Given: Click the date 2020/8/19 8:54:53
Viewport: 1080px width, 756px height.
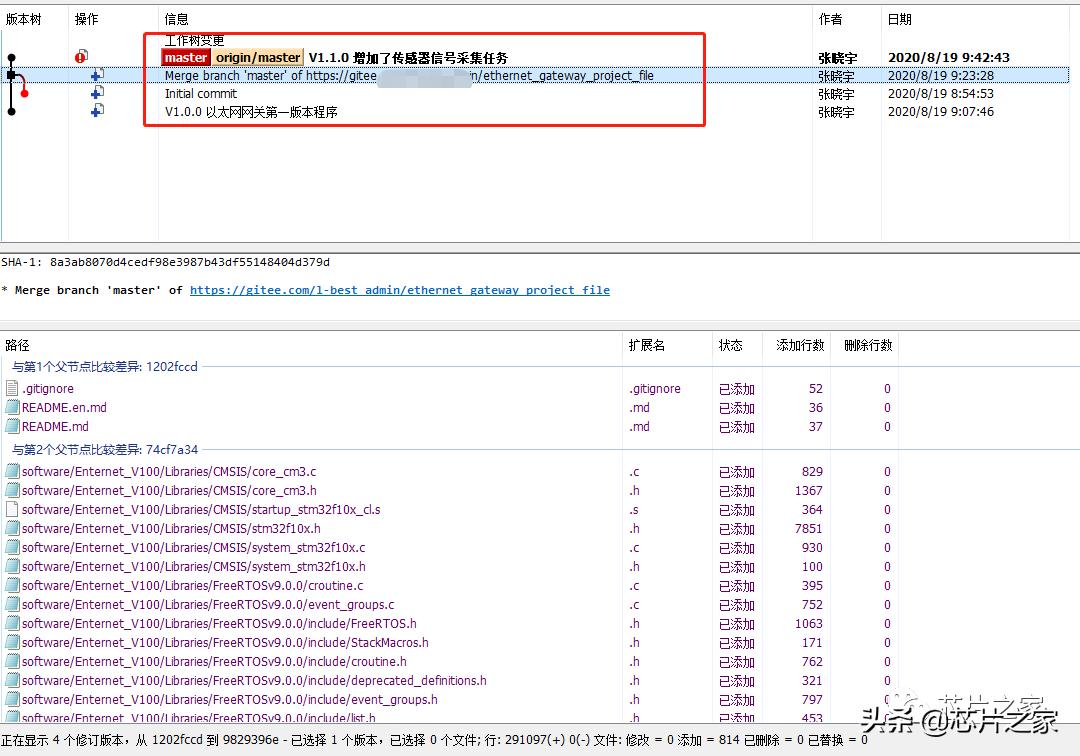Looking at the screenshot, I should pyautogui.click(x=940, y=94).
